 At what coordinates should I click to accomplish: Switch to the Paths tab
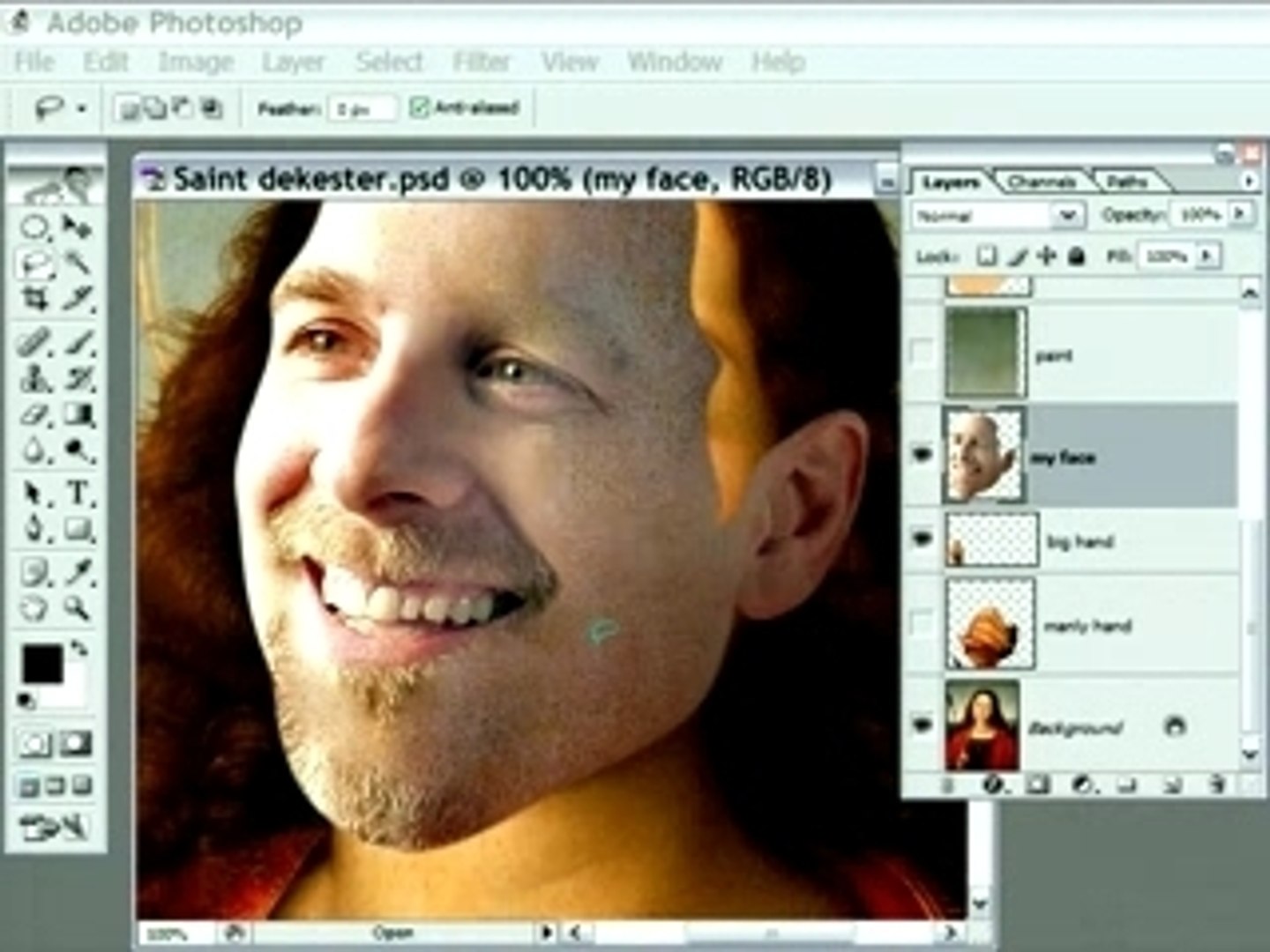point(1127,182)
